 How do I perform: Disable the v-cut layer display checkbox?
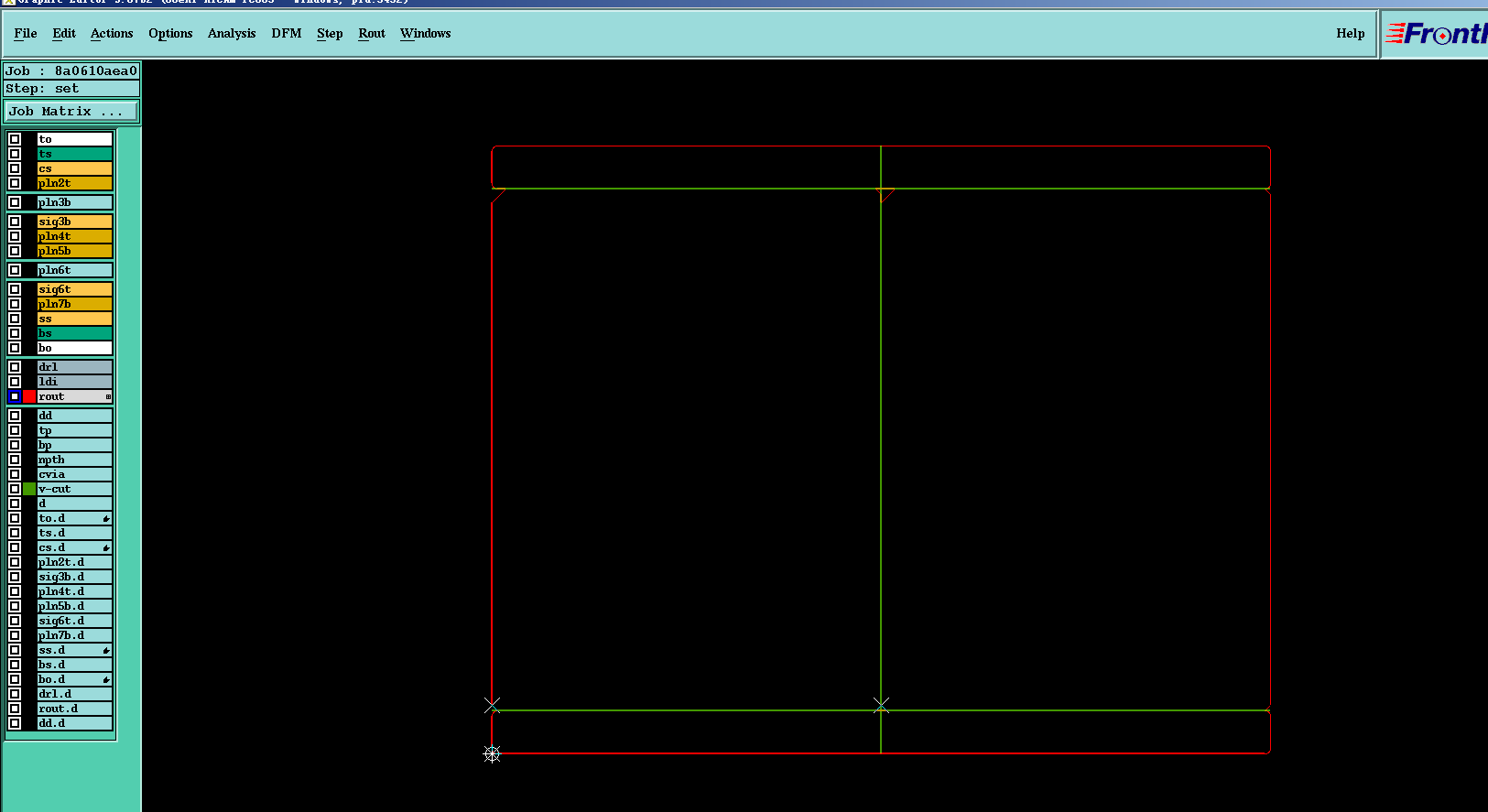[x=15, y=489]
